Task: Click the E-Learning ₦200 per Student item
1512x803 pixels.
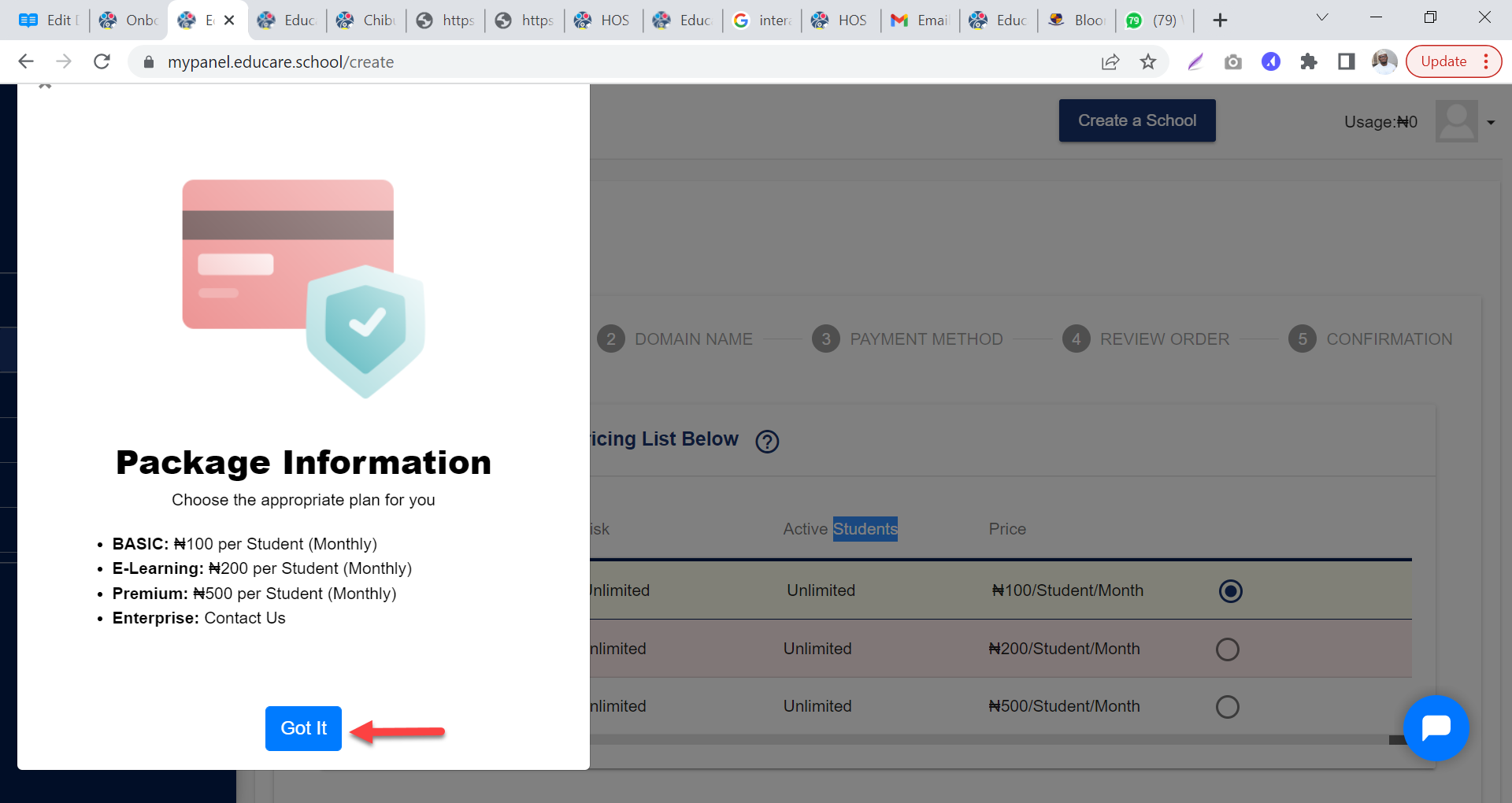Action: (261, 568)
